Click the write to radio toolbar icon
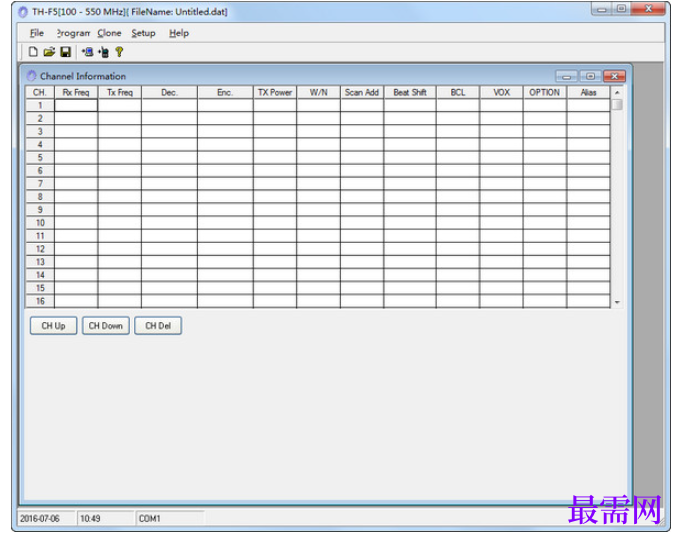 point(103,52)
